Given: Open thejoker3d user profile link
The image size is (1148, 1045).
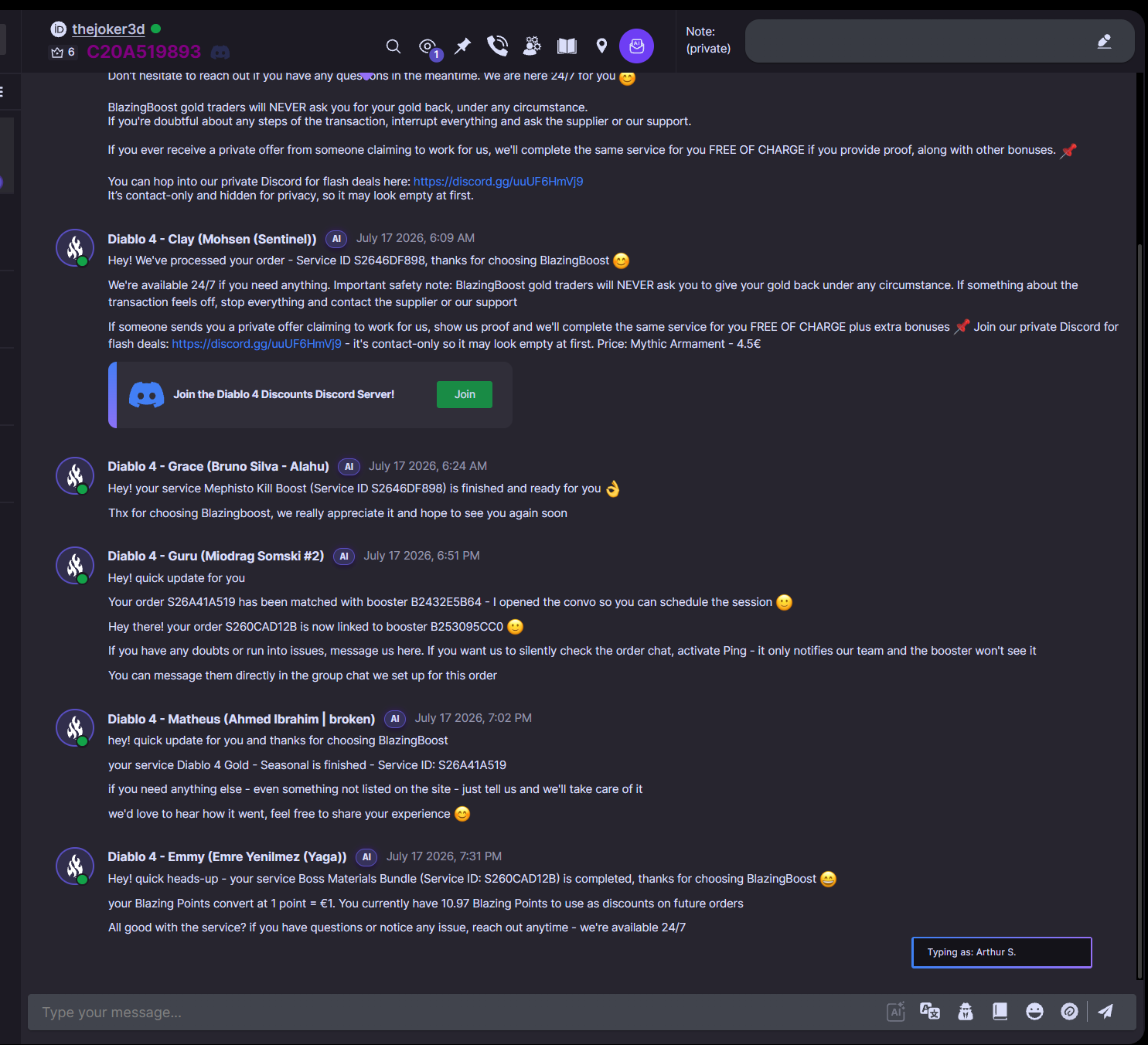Looking at the screenshot, I should pyautogui.click(x=108, y=29).
